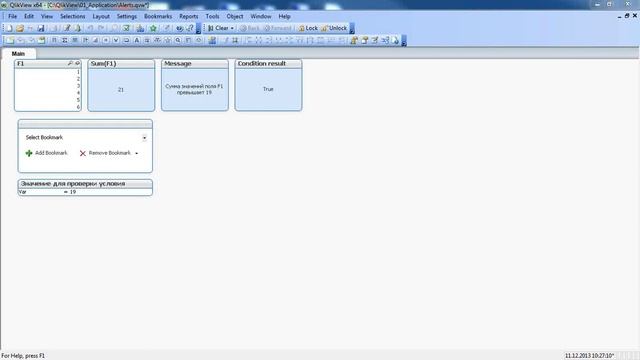Activate the context help question-mark icon
This screenshot has height=360, width=640.
point(190,28)
